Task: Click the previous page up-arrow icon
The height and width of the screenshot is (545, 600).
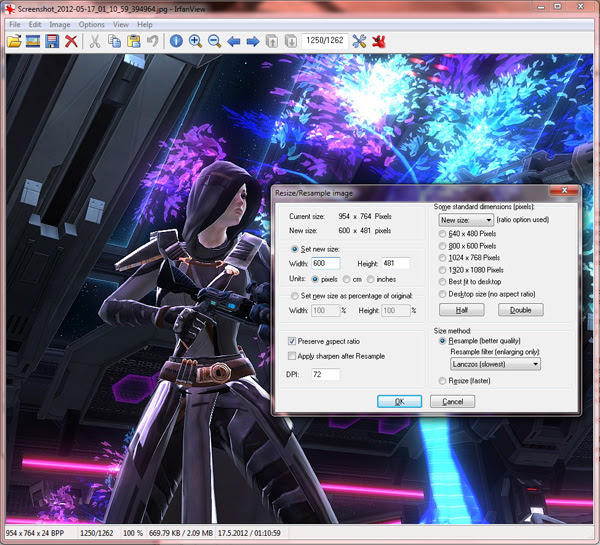Action: pyautogui.click(x=272, y=41)
